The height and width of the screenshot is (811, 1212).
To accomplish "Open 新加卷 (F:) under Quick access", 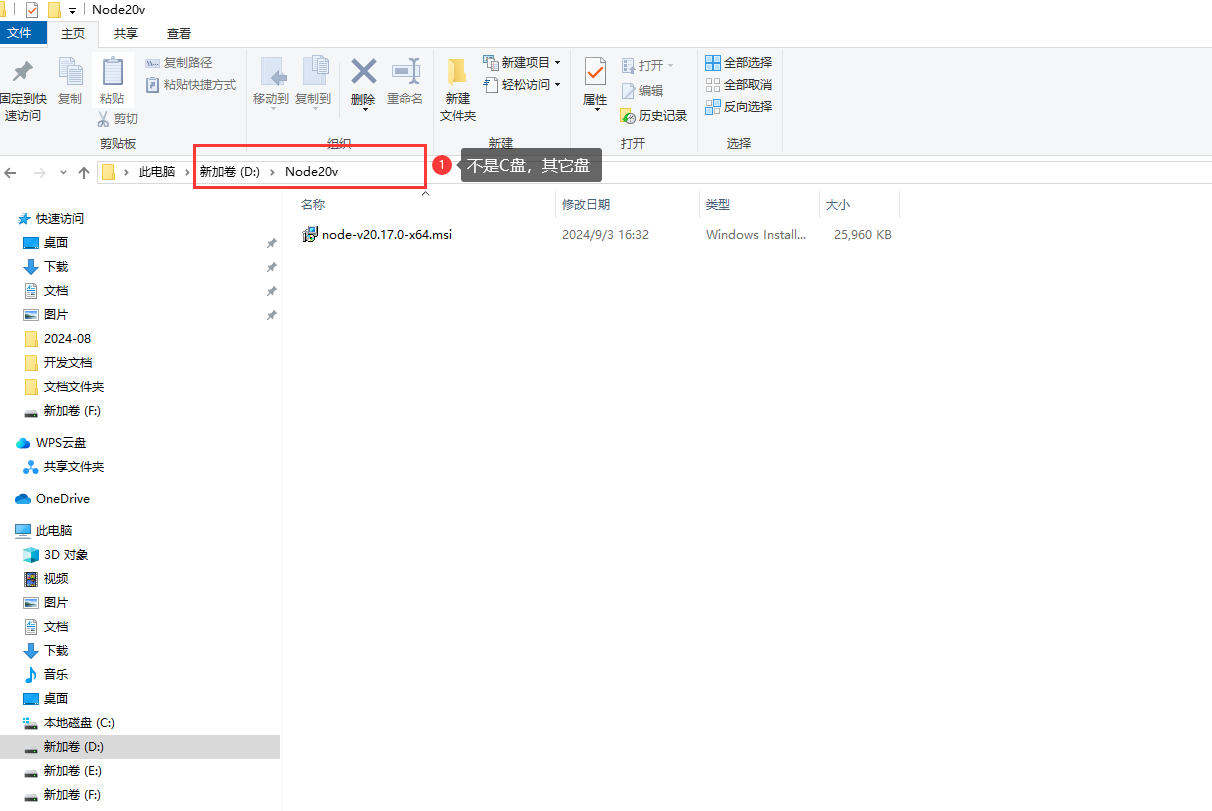I will pyautogui.click(x=72, y=411).
